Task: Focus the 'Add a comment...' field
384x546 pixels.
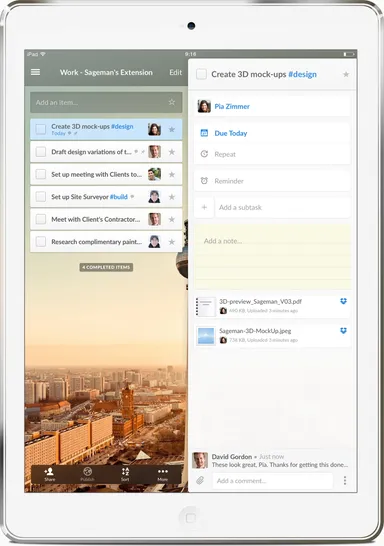Action: pos(273,481)
